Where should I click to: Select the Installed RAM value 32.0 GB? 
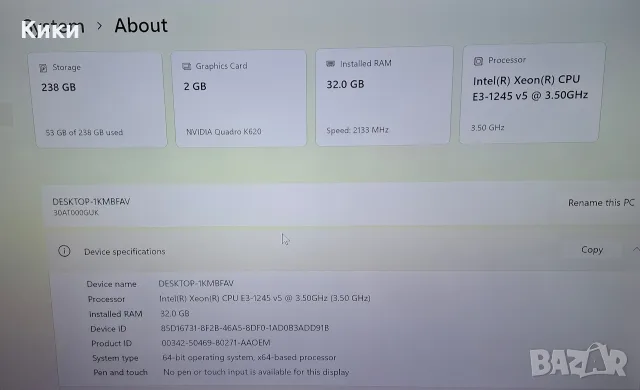click(x=175, y=313)
